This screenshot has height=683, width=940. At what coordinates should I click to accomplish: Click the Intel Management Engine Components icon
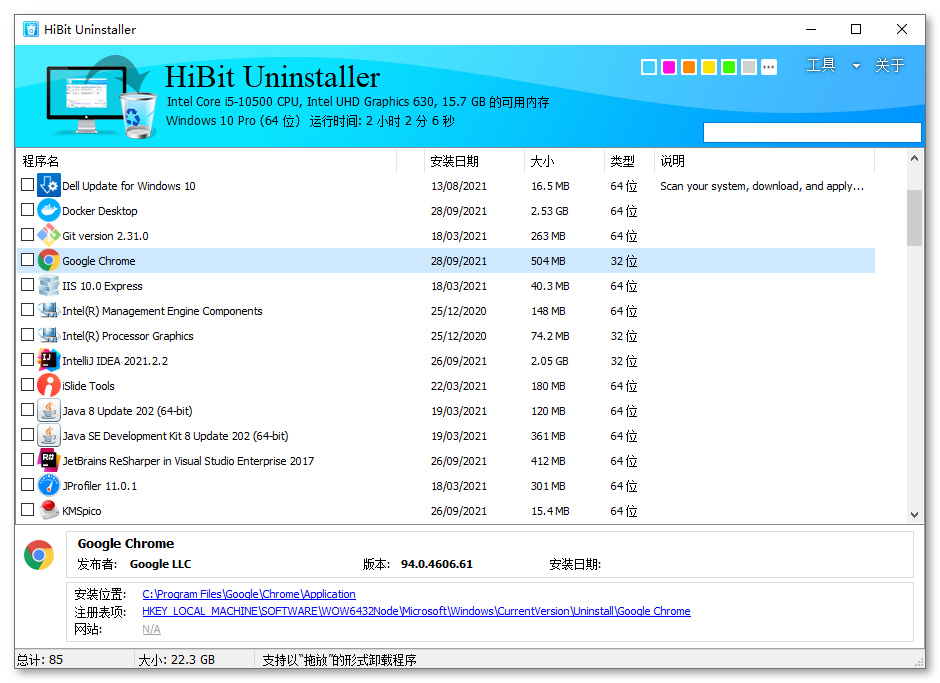coord(49,311)
